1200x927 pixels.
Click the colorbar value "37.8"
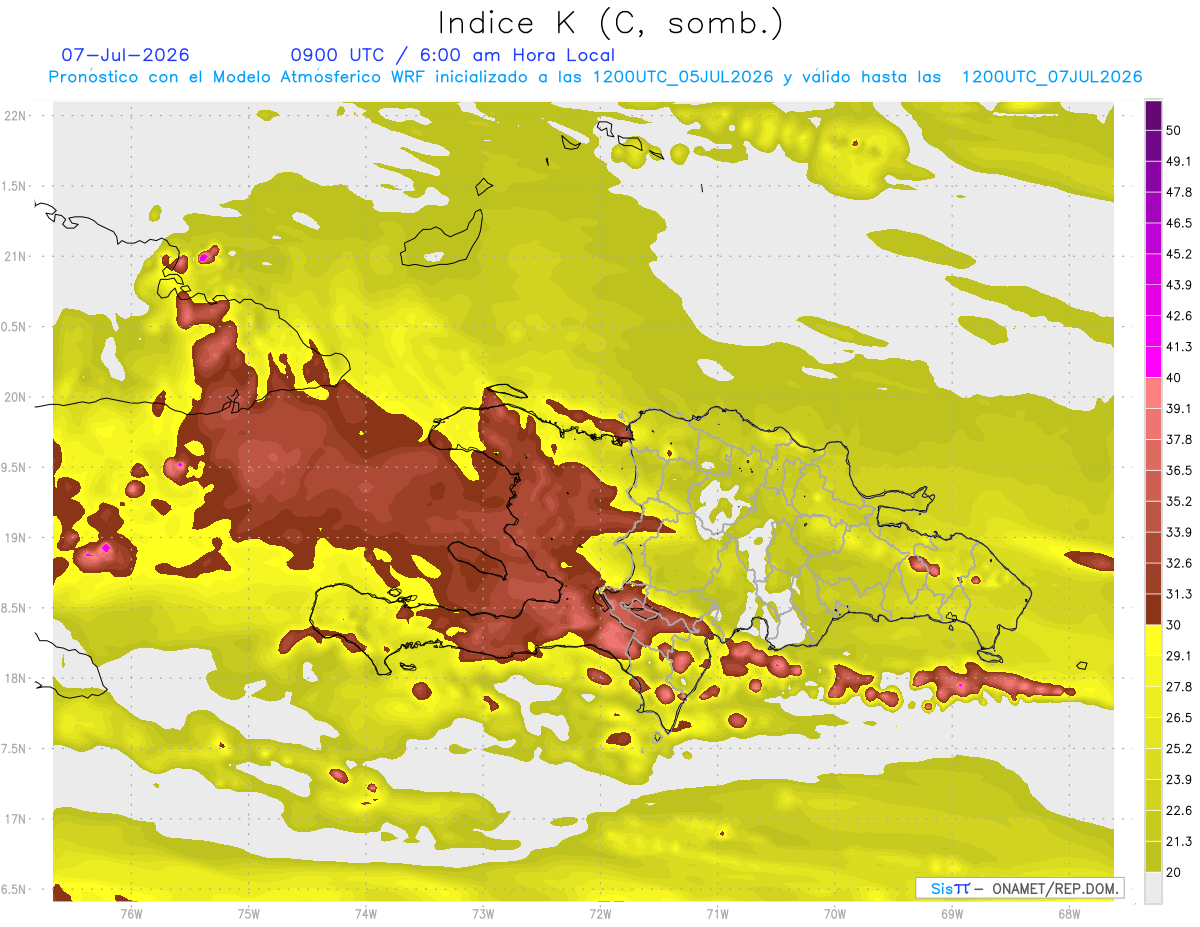1179,440
